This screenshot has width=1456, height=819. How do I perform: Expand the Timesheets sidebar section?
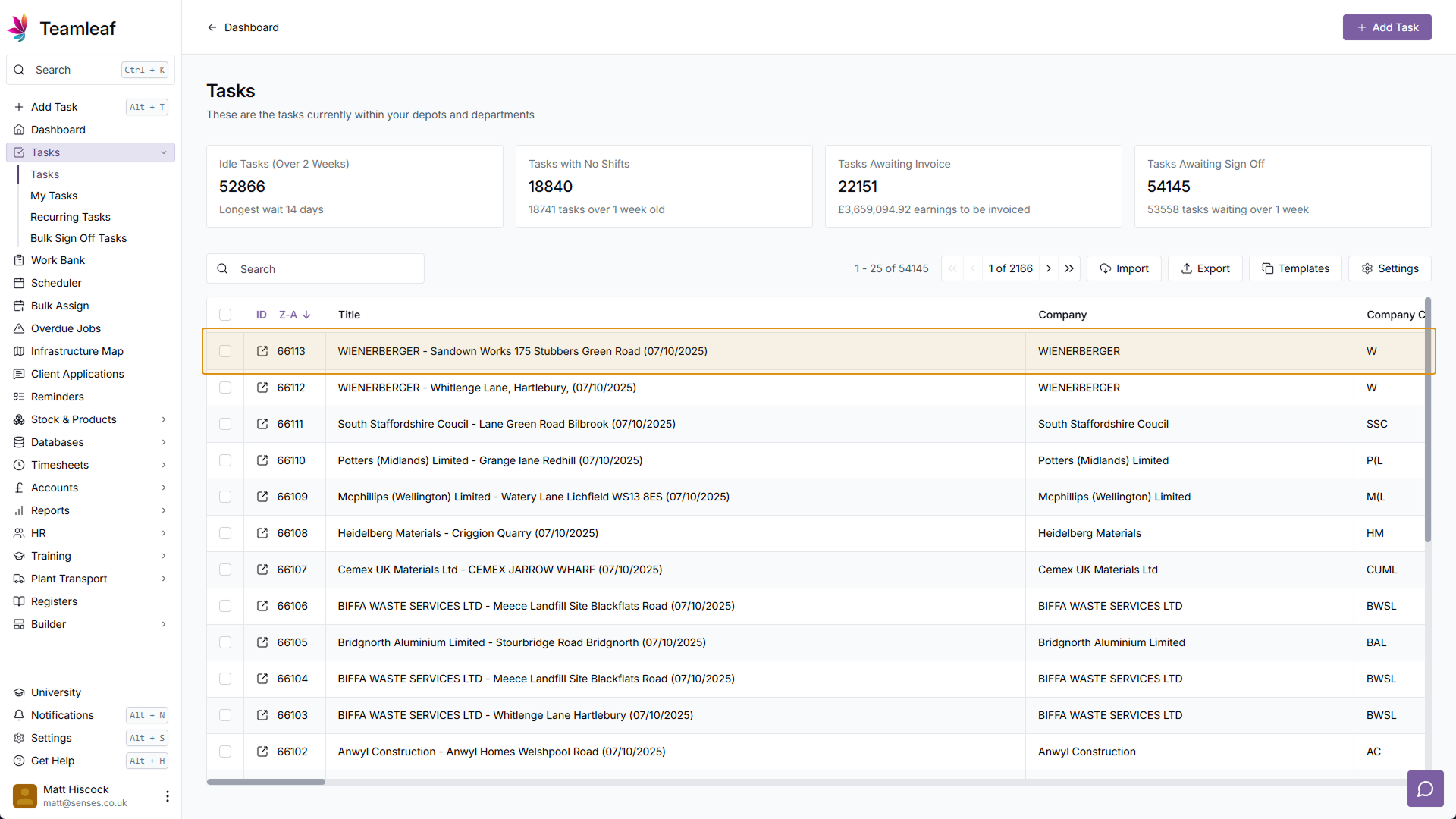(x=164, y=465)
